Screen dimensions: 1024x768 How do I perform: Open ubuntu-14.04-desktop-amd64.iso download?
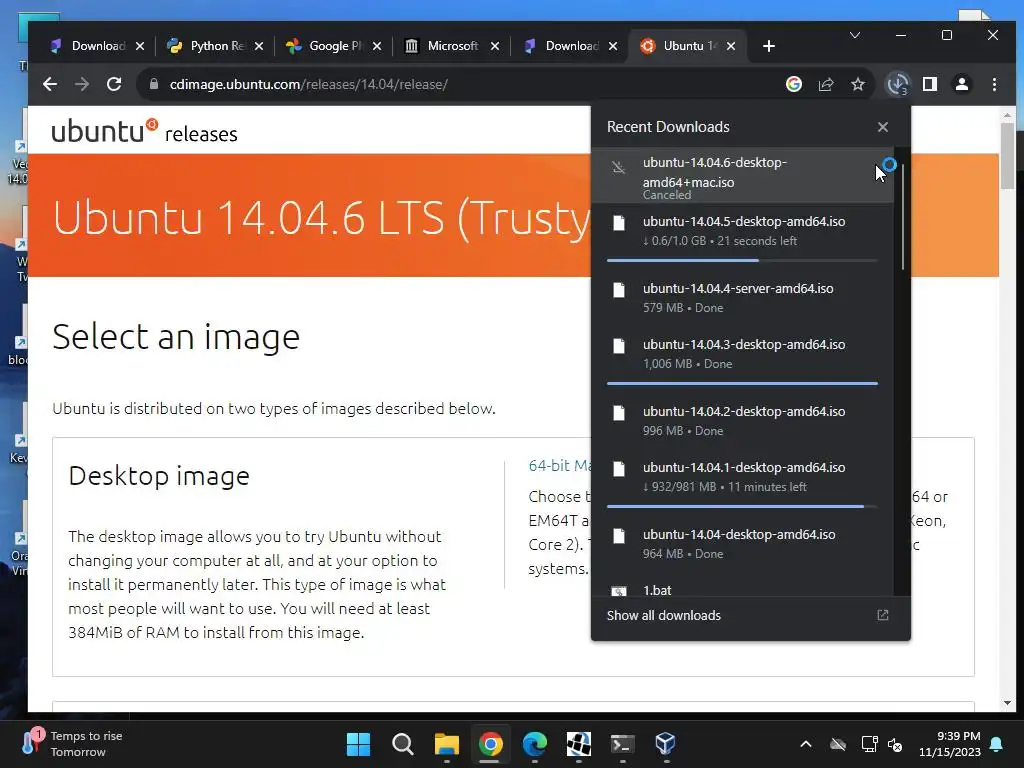tap(742, 544)
